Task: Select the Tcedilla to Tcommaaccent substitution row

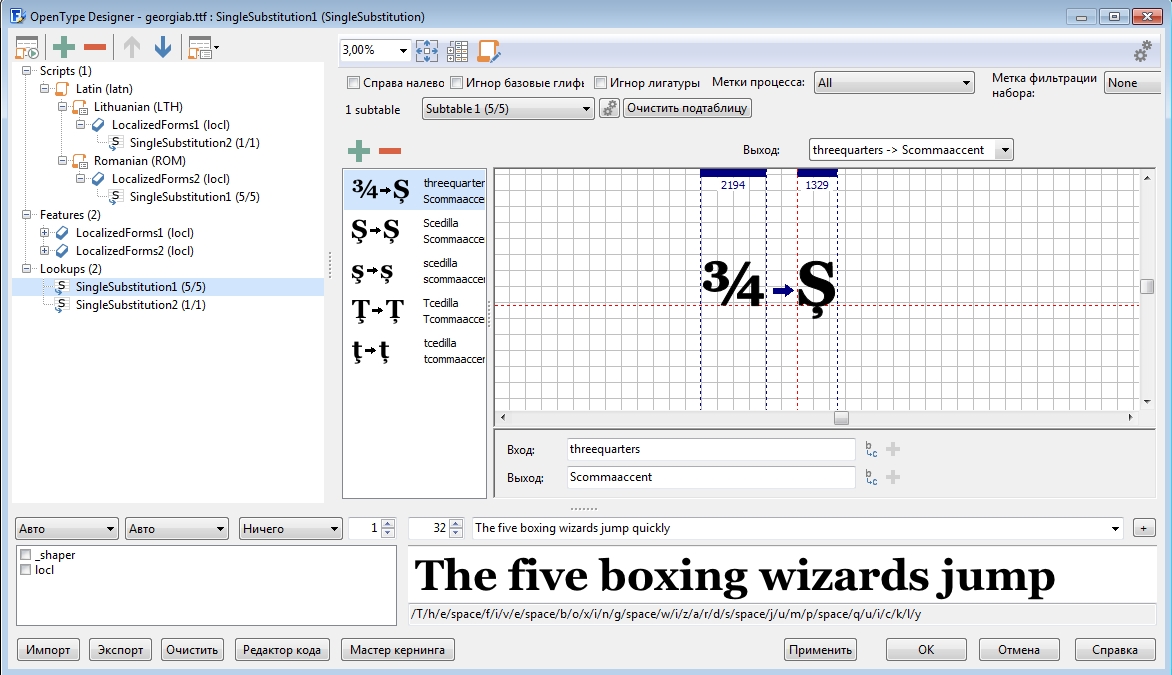Action: point(415,311)
